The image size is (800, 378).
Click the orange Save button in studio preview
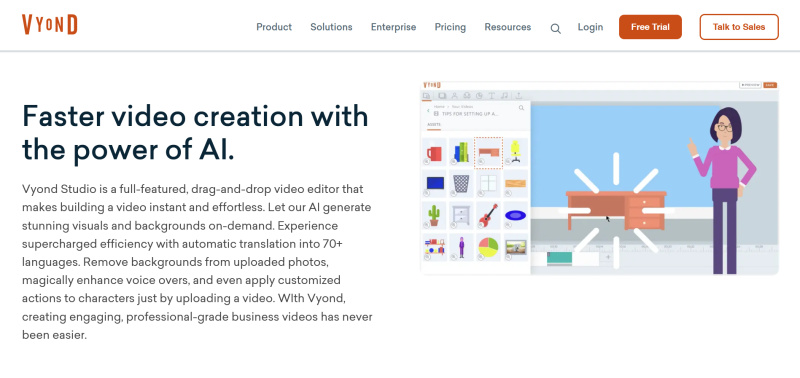pos(770,85)
